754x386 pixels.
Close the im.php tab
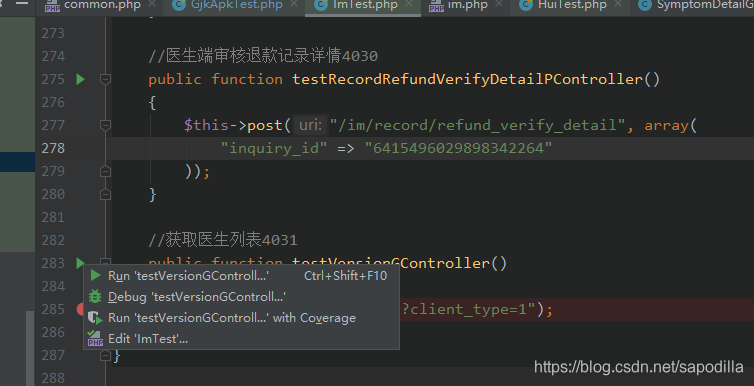[499, 5]
